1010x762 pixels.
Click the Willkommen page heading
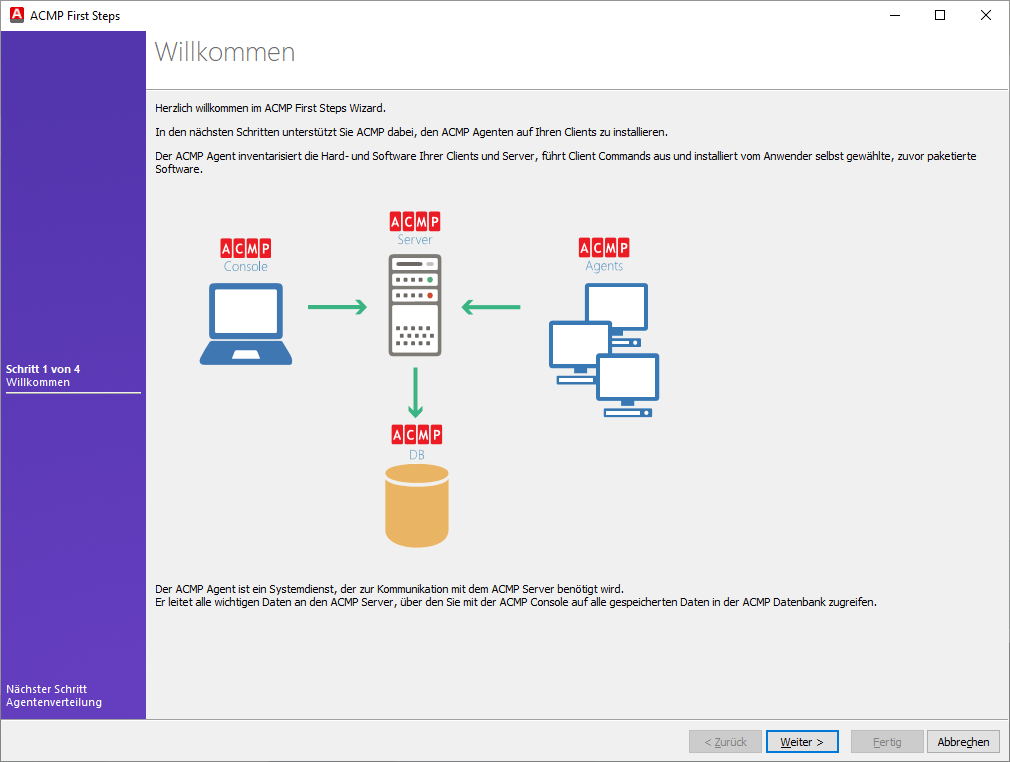(x=224, y=52)
